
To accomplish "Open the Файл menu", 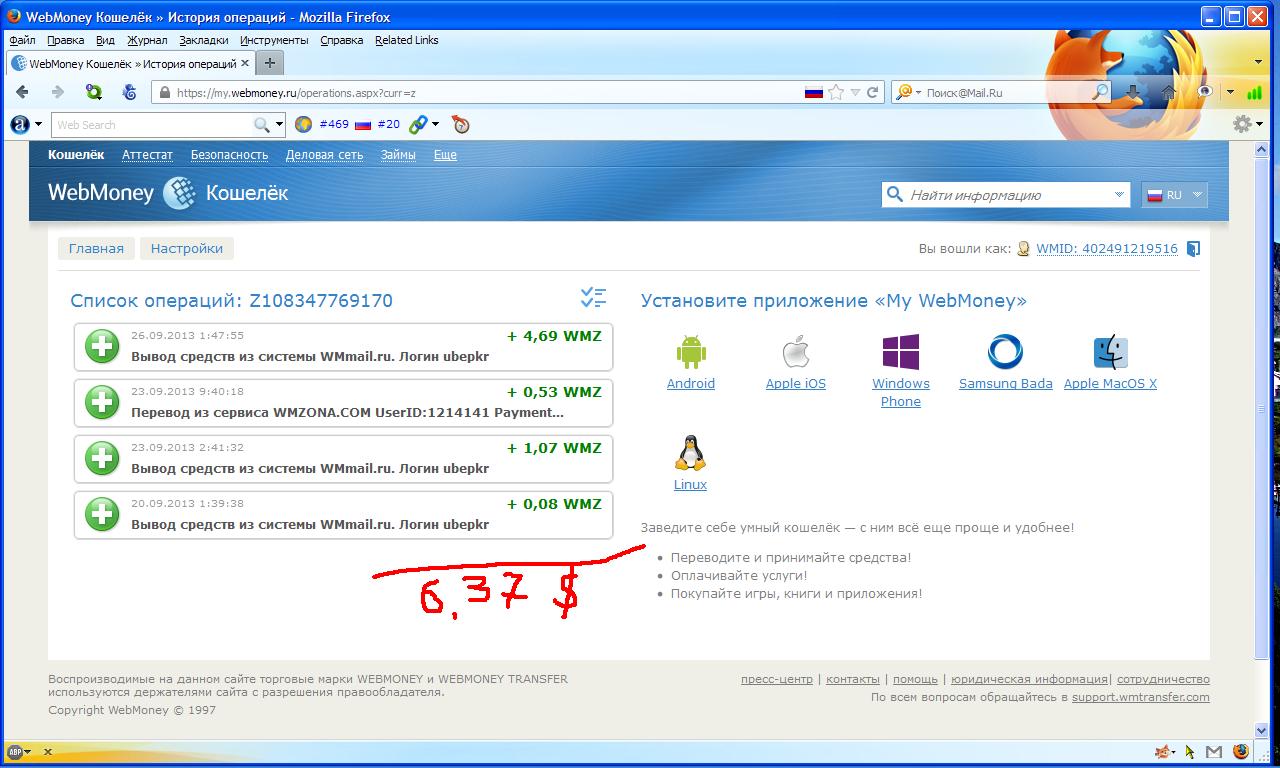I will tap(22, 40).
